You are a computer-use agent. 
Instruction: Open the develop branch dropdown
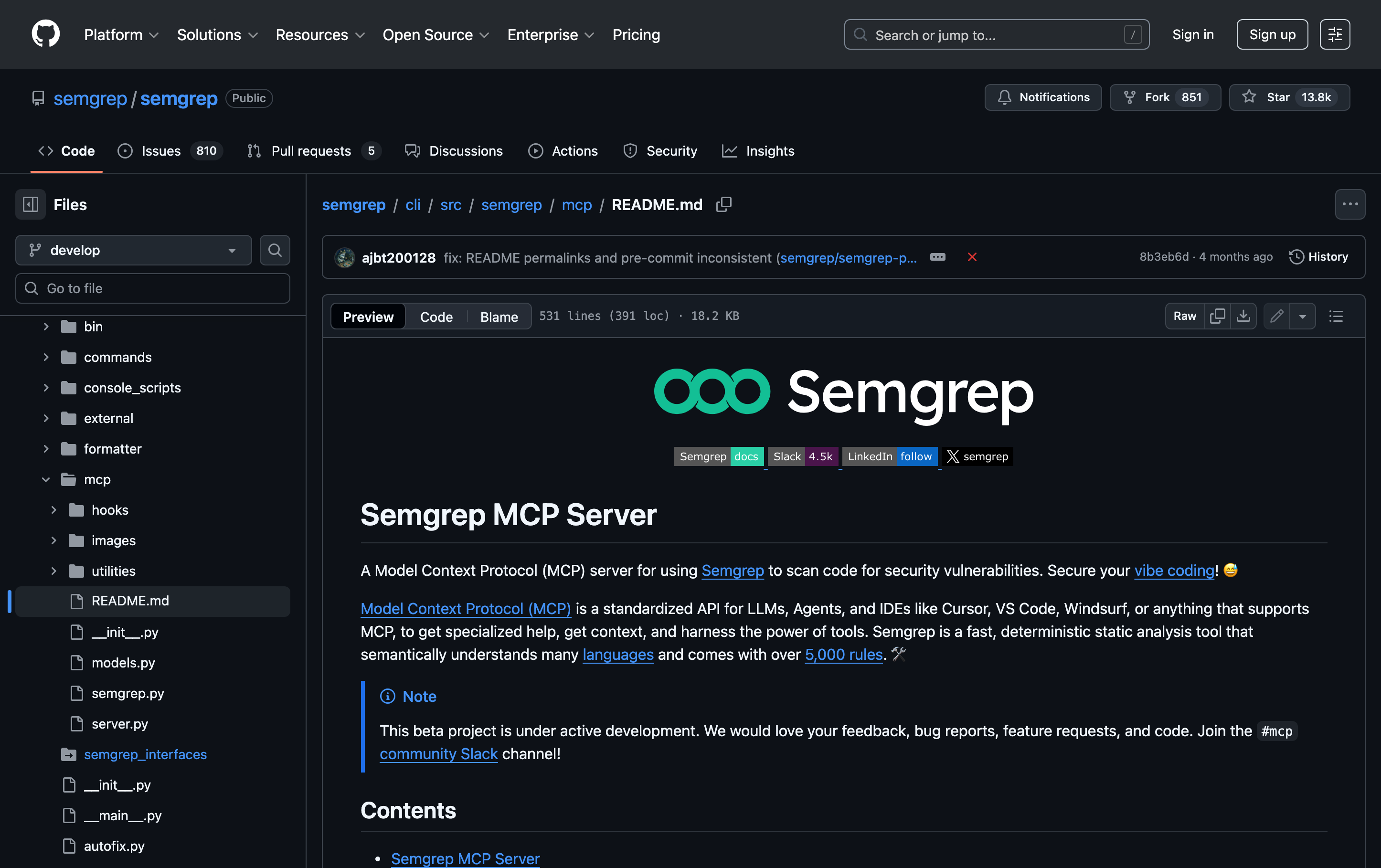pos(133,250)
